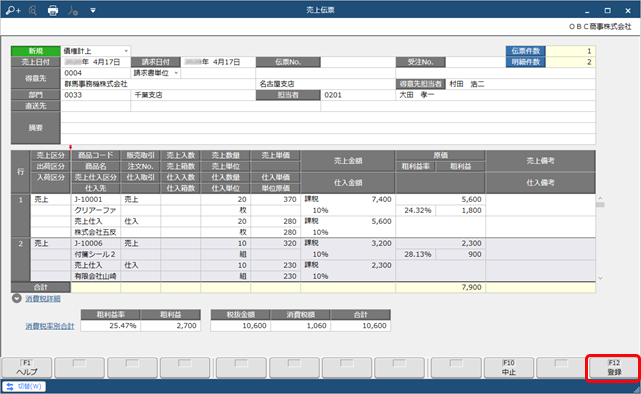Click row number 2 header

pos(20,260)
